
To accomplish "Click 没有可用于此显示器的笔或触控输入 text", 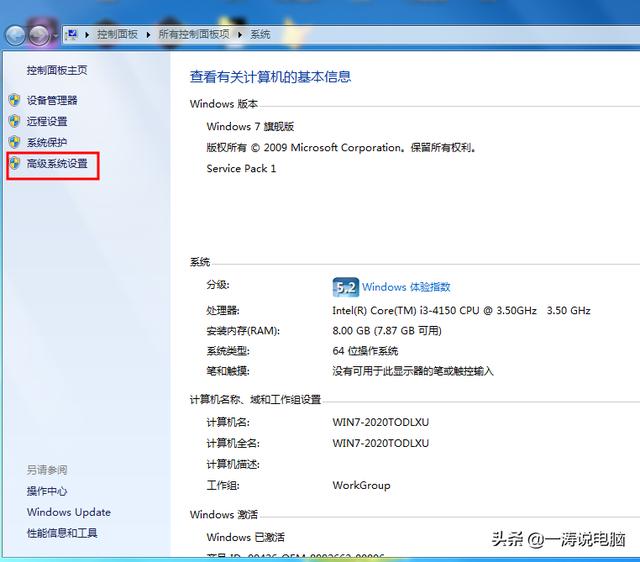I will click(x=413, y=371).
